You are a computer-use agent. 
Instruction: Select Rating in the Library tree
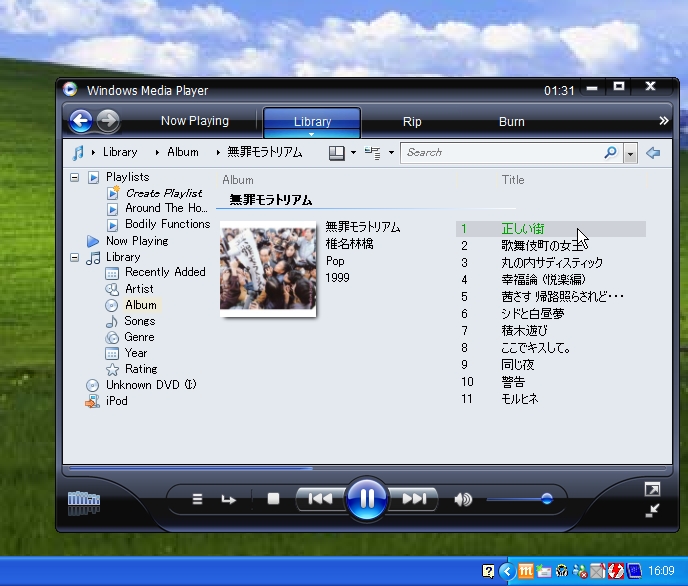[x=141, y=369]
